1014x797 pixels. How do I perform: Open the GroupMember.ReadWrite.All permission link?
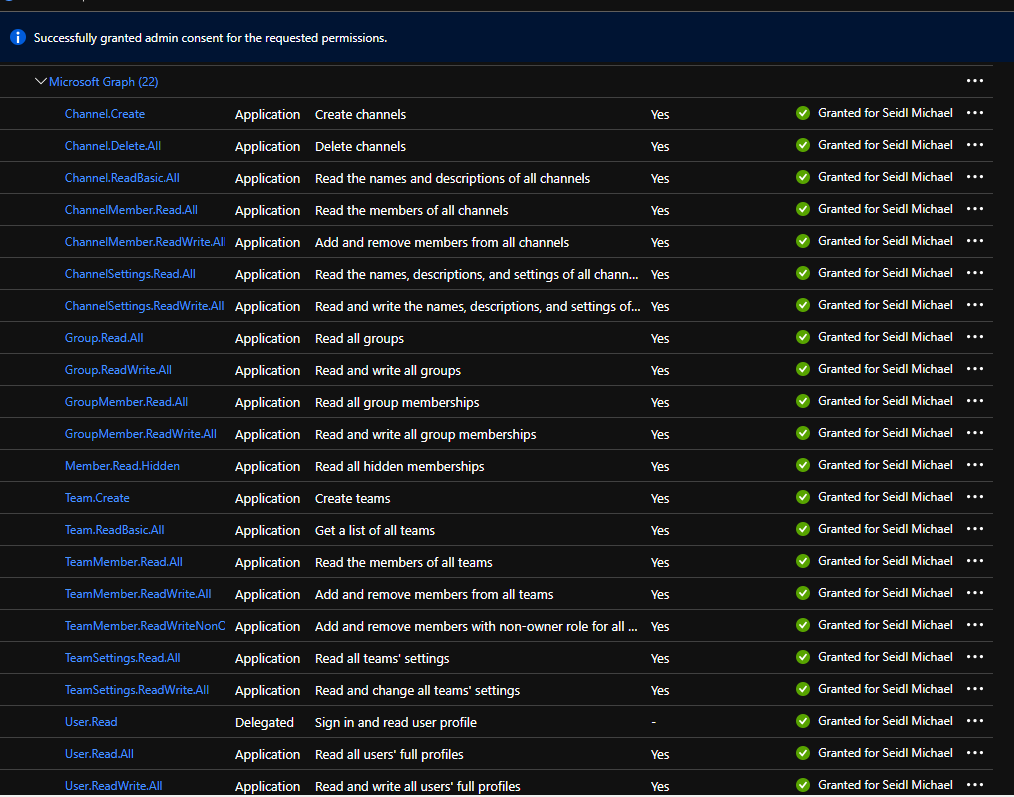(141, 434)
